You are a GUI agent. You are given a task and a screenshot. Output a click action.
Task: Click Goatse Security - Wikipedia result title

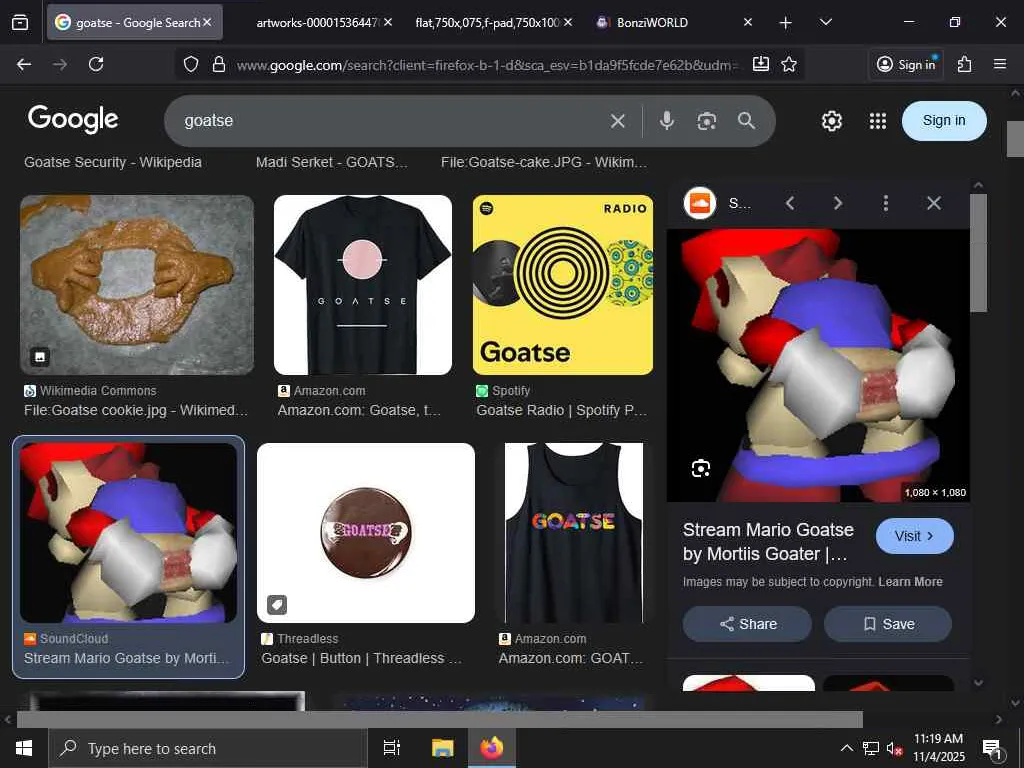[113, 162]
